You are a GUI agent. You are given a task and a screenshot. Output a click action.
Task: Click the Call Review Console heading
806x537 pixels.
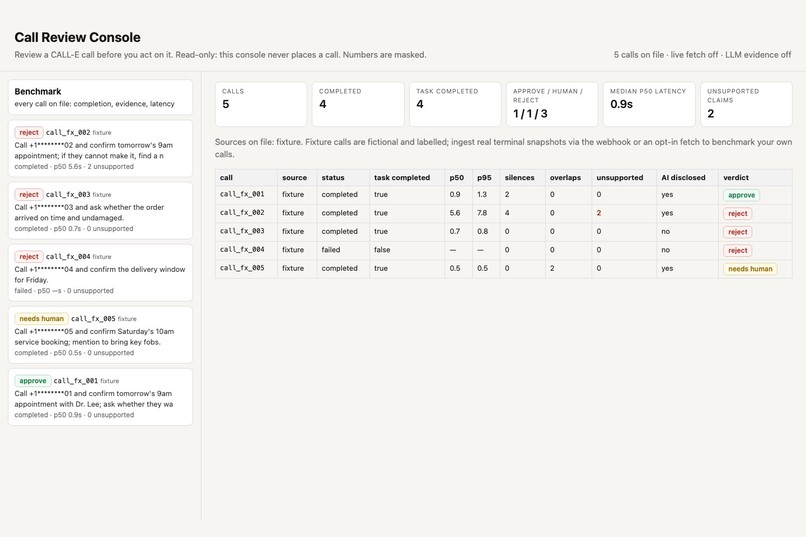tap(77, 38)
